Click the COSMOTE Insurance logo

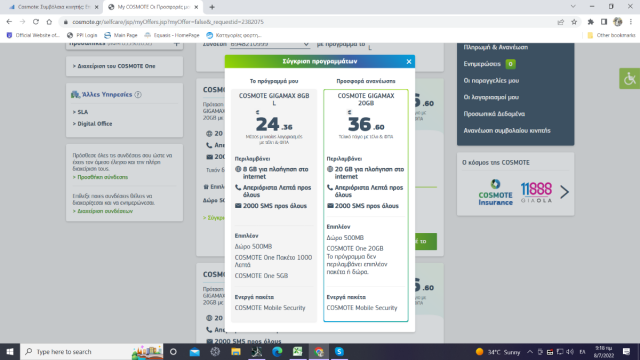(495, 192)
